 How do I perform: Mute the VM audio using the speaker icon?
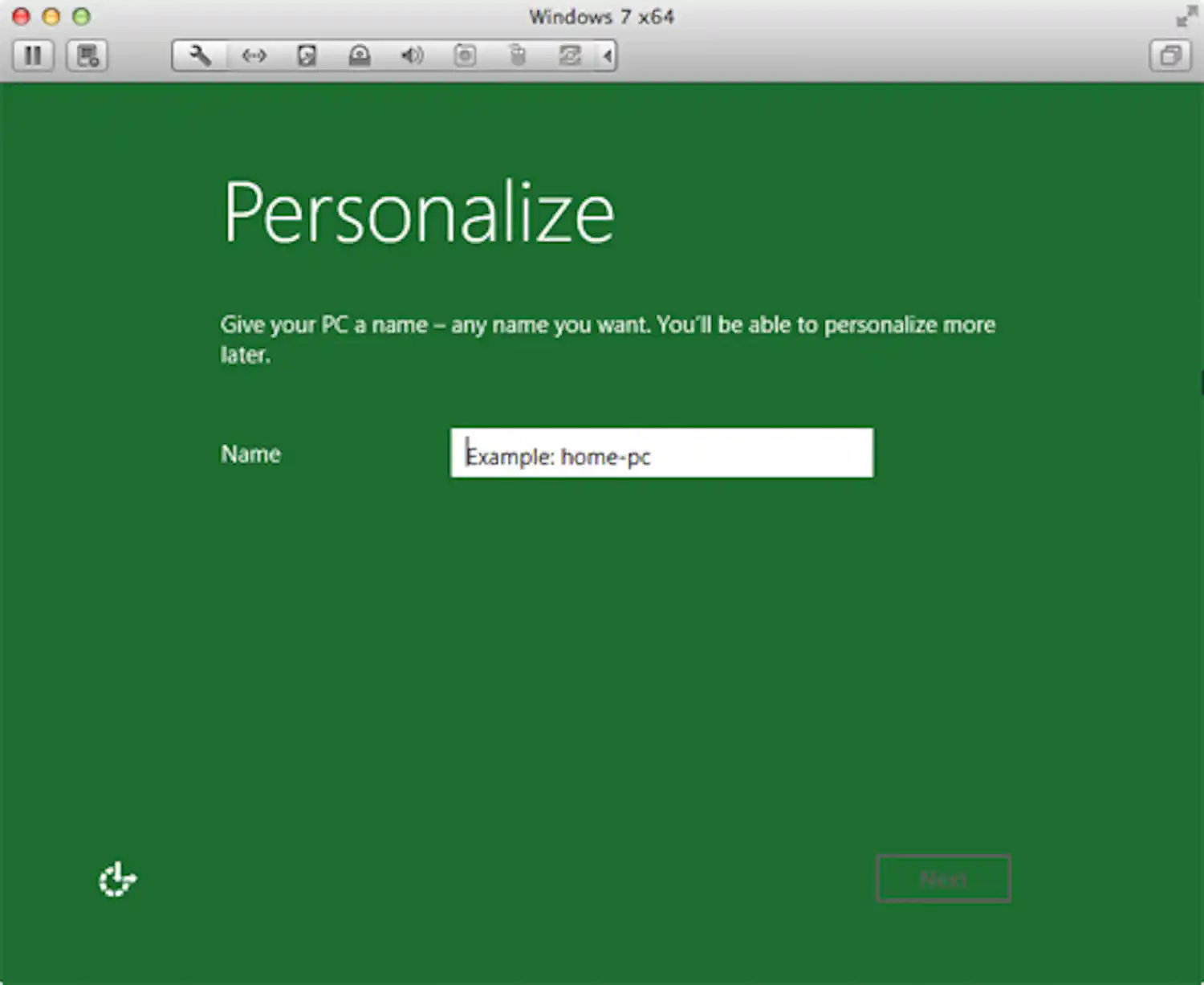412,55
